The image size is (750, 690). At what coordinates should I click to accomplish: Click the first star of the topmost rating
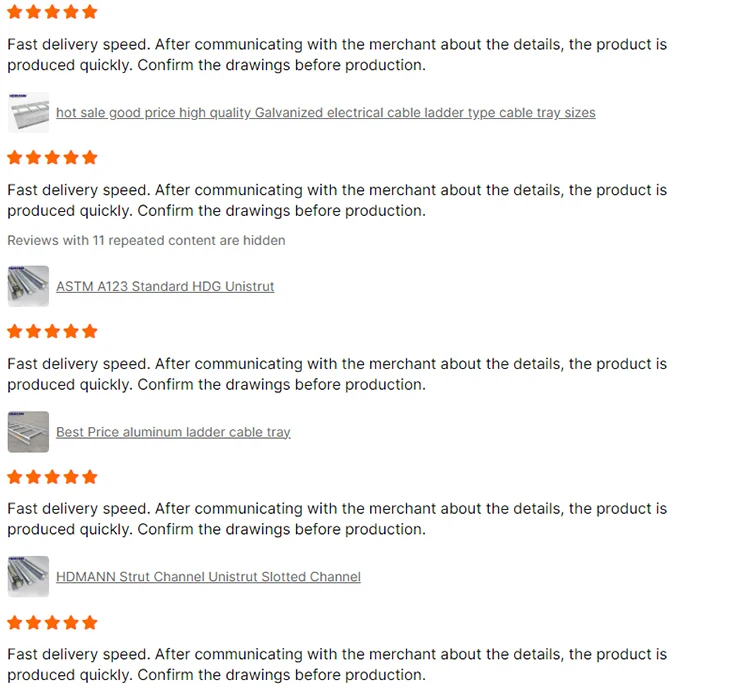[15, 12]
